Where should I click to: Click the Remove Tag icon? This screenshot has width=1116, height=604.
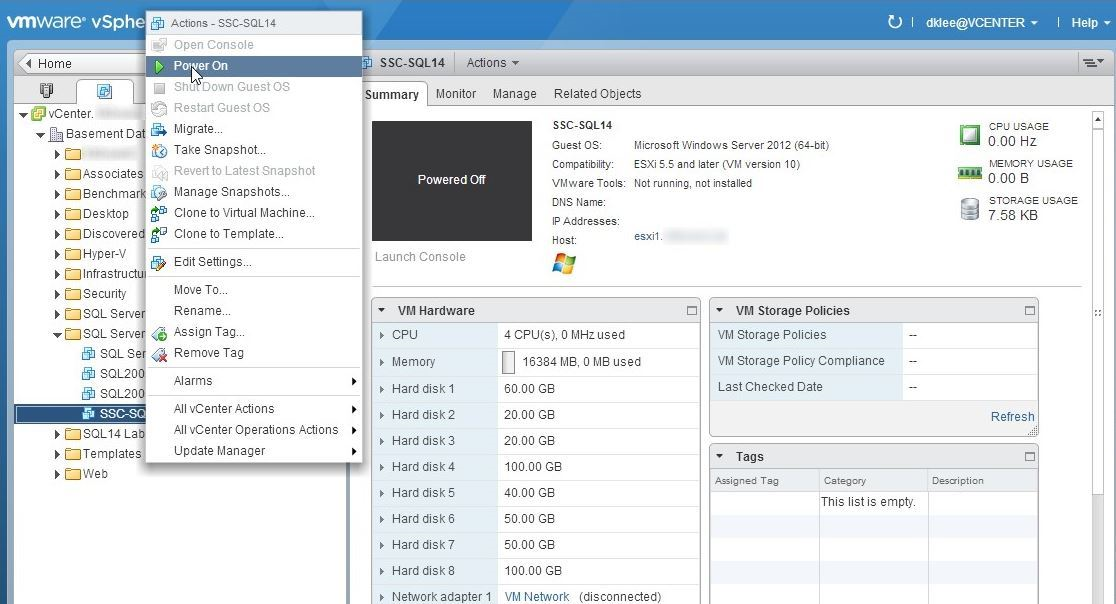click(159, 354)
